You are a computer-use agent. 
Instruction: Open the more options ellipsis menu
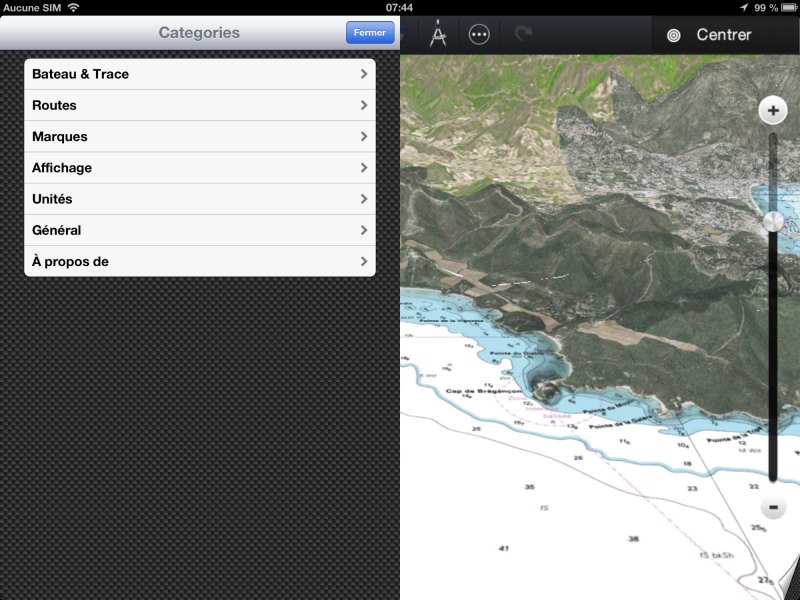click(479, 34)
